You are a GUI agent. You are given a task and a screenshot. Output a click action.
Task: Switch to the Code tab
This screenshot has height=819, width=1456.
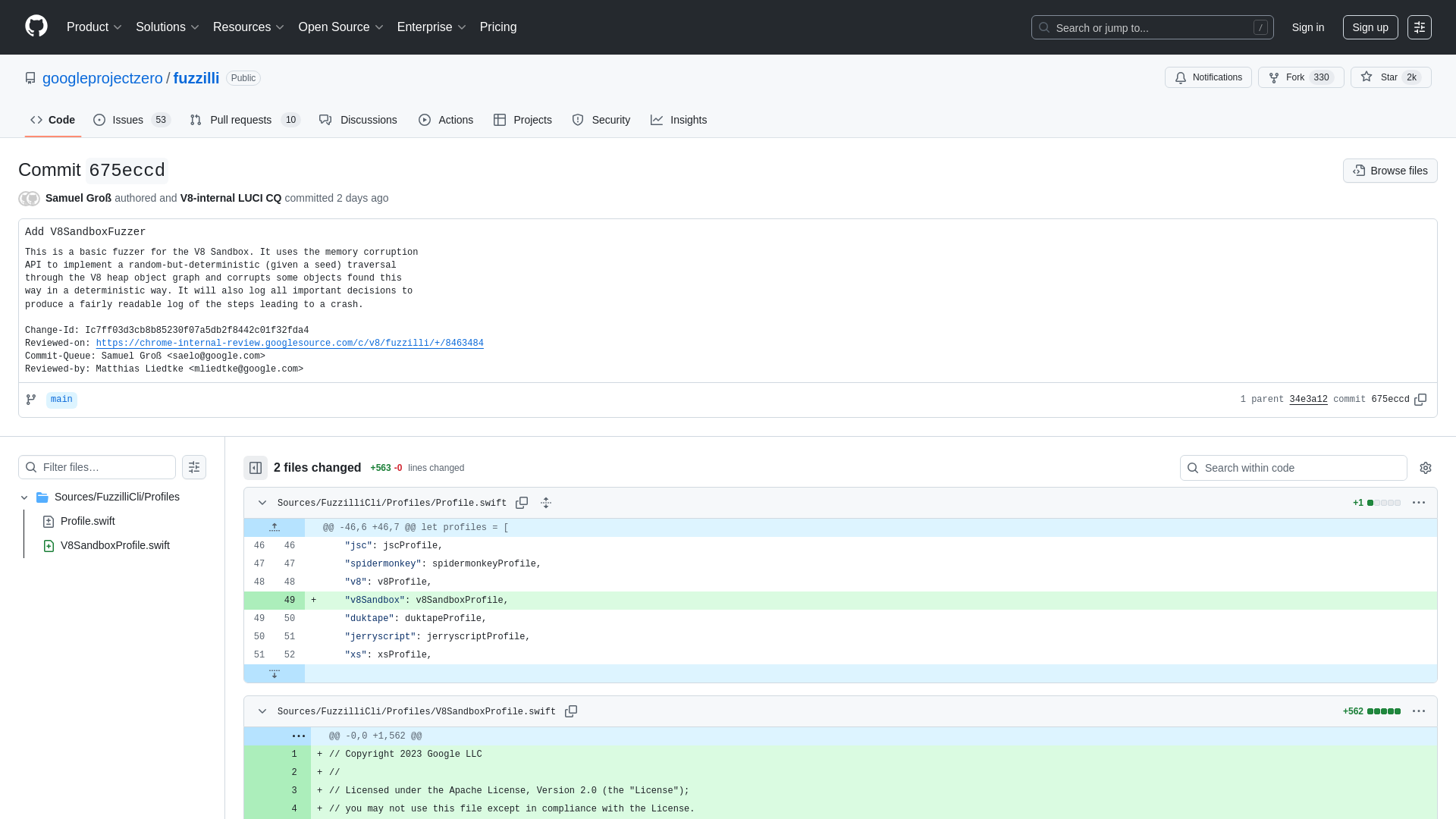[53, 120]
